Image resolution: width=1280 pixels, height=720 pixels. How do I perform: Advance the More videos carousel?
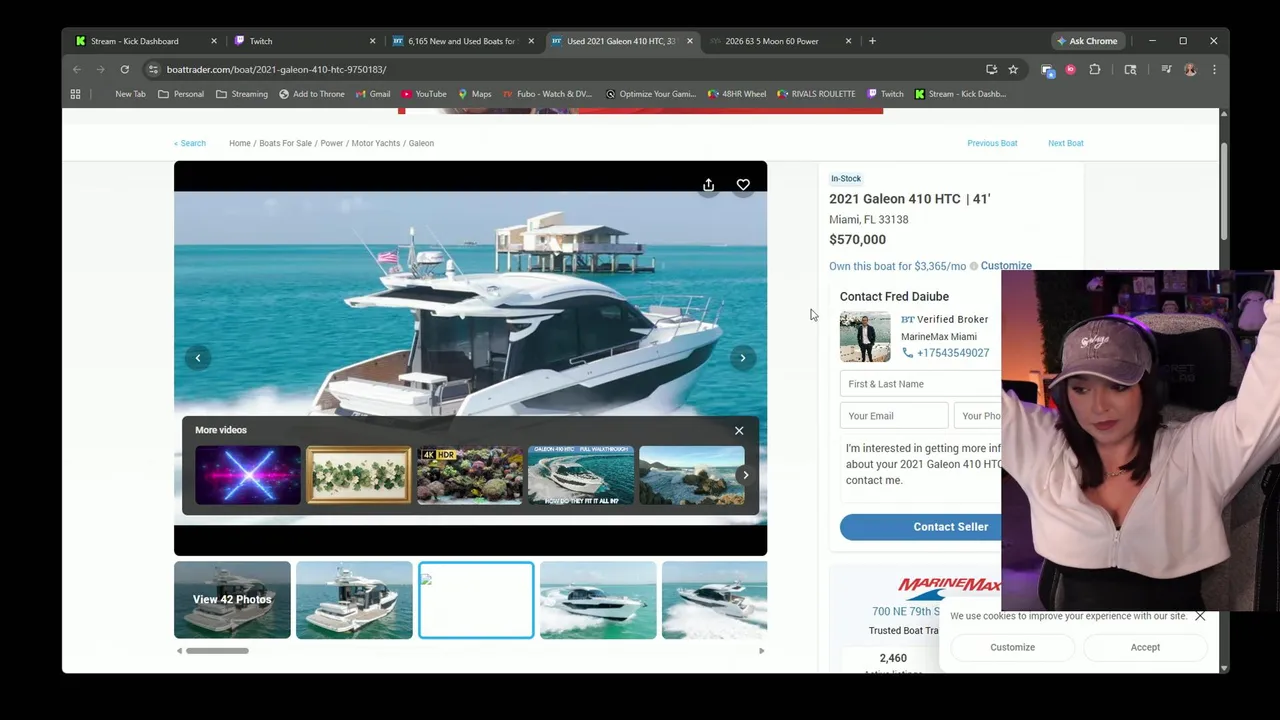[x=745, y=476]
